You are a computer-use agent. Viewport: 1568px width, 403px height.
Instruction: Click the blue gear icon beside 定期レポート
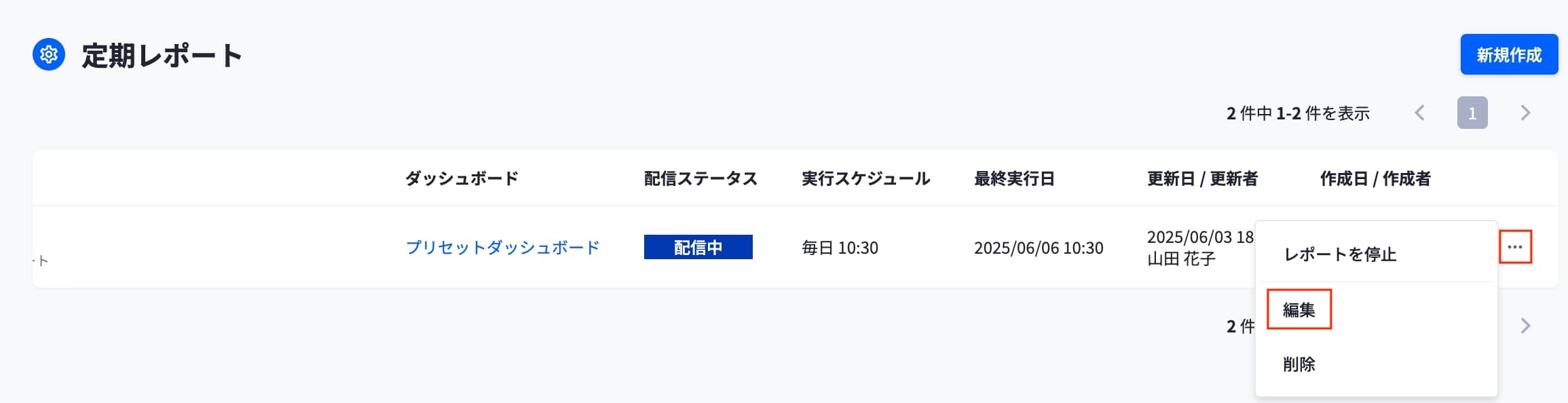(x=49, y=54)
